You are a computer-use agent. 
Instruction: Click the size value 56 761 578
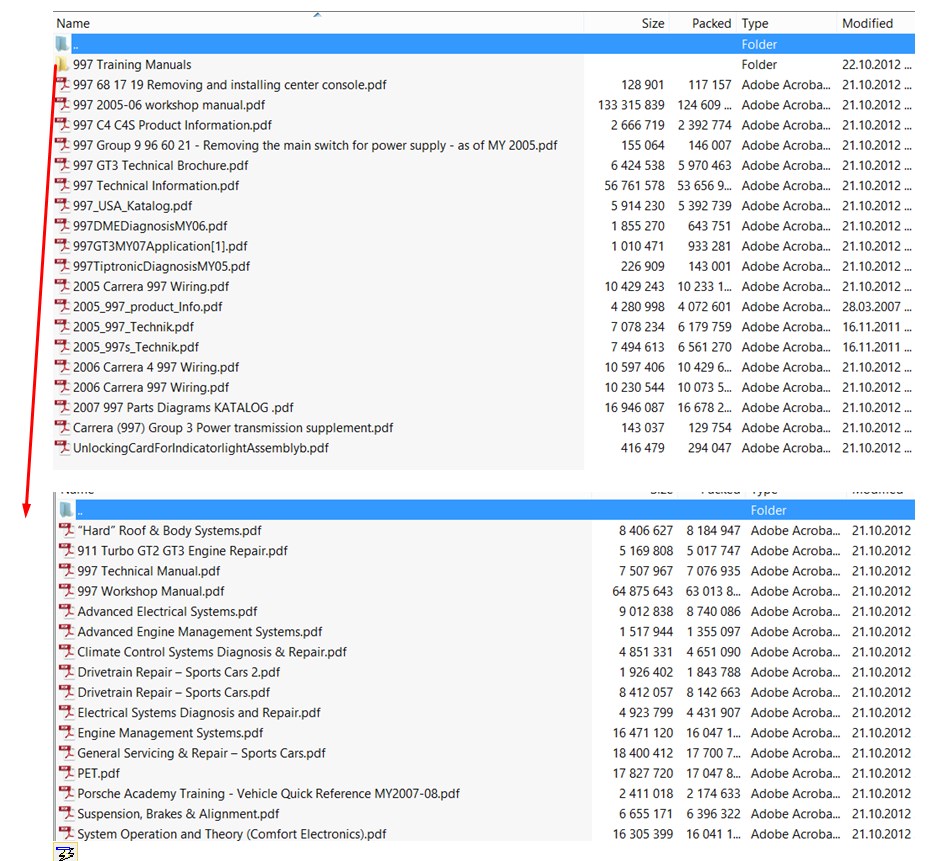coord(634,185)
